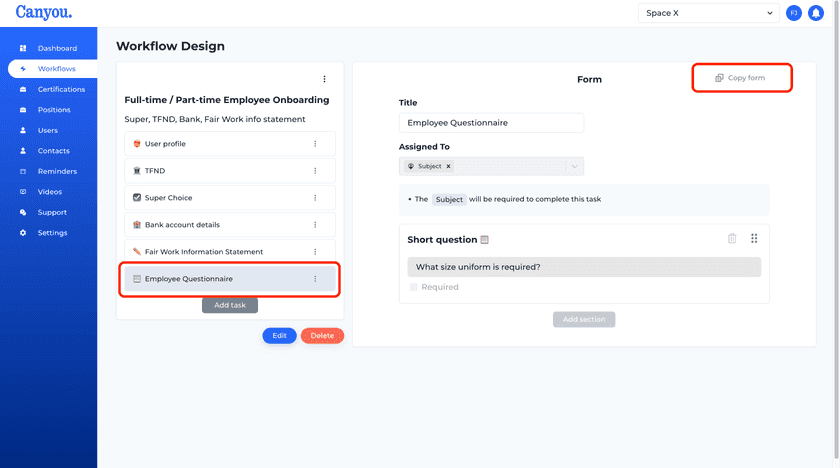Open the user avatar icon in header

click(x=793, y=13)
